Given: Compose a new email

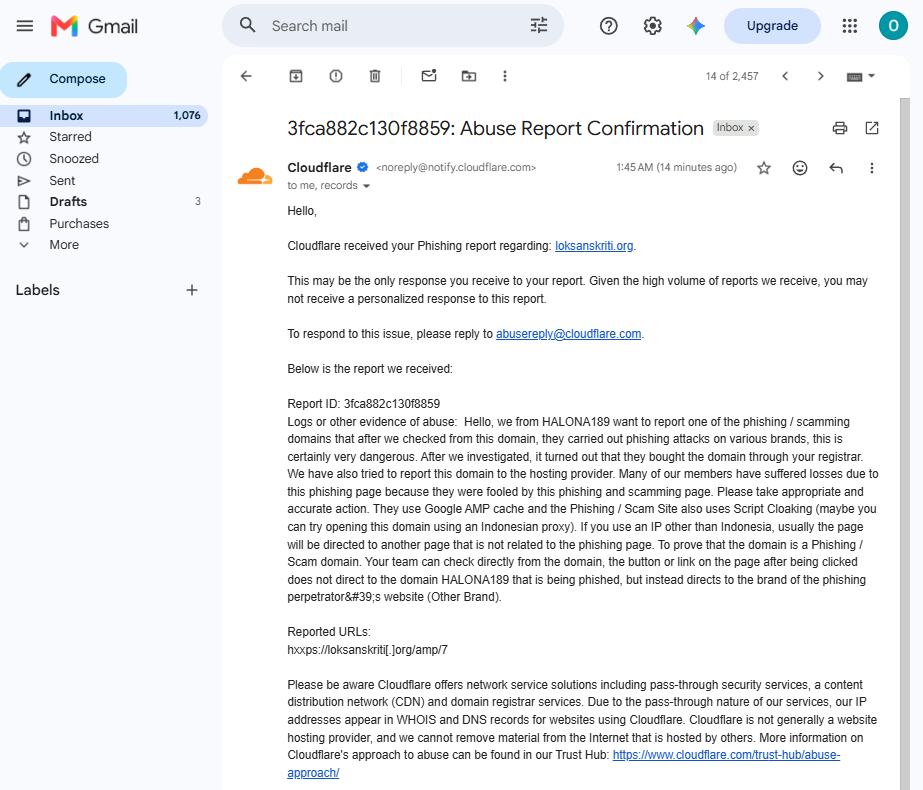Looking at the screenshot, I should tap(64, 79).
